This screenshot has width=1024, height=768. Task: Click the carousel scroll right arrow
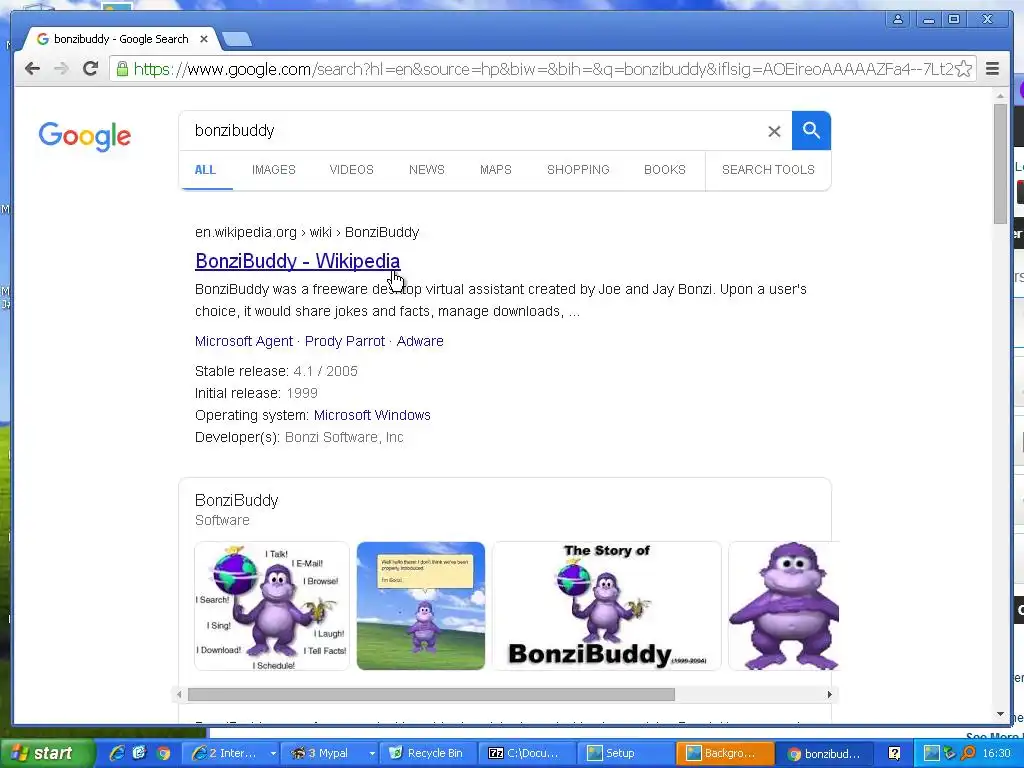coord(829,695)
